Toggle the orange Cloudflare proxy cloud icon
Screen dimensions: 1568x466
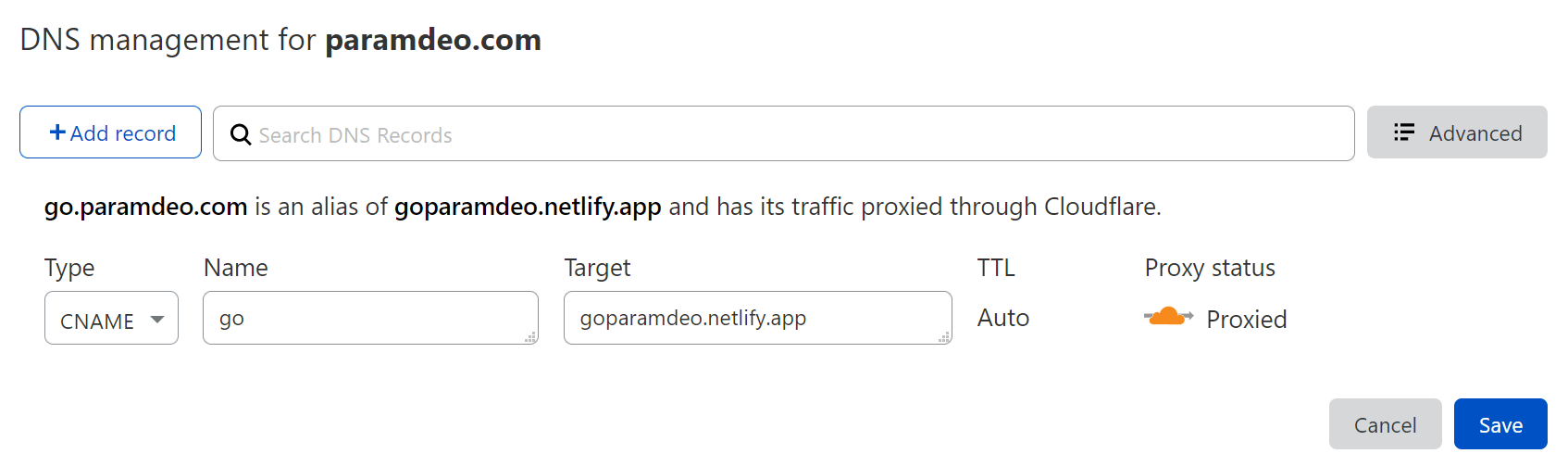coord(1168,317)
